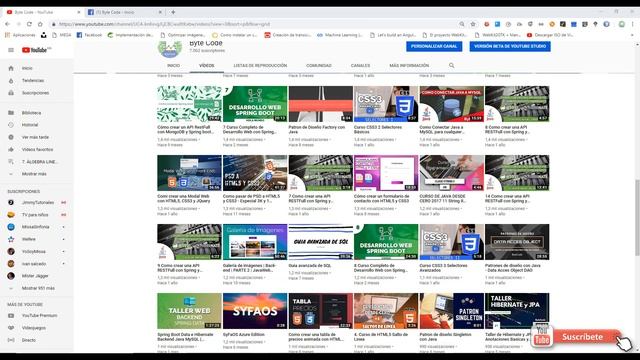640x360 pixels.
Task: Open the MEGA bookmark
Action: pyautogui.click(x=62, y=35)
